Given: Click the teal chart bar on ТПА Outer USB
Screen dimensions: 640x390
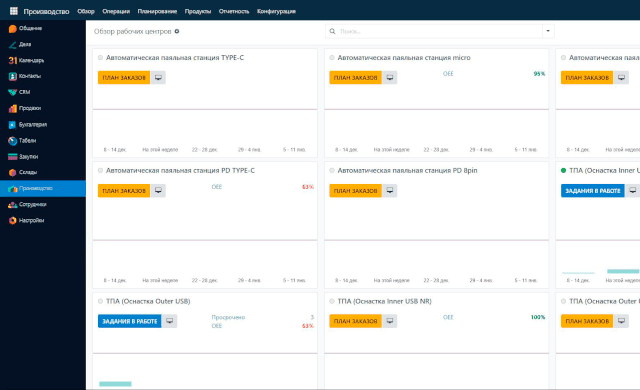Looking at the screenshot, I should coord(116,384).
